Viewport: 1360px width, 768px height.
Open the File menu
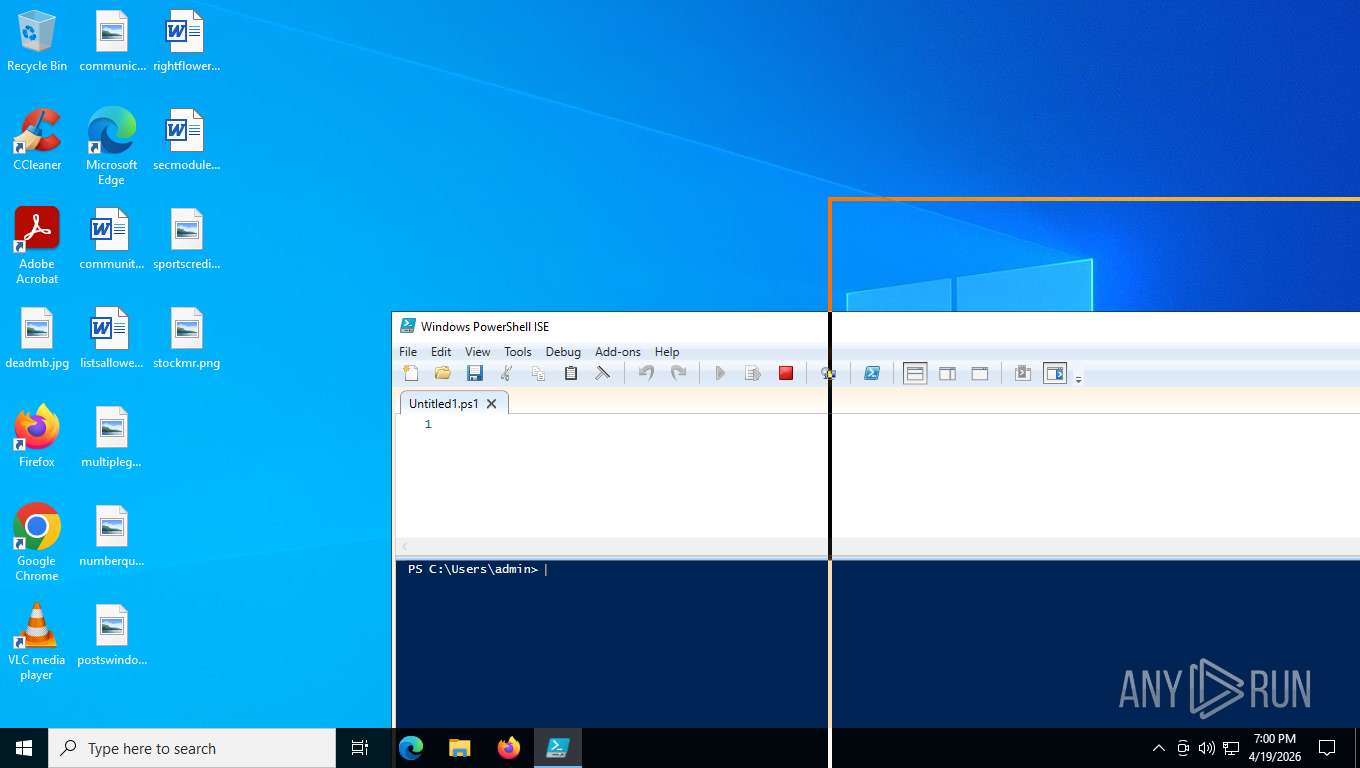click(408, 352)
